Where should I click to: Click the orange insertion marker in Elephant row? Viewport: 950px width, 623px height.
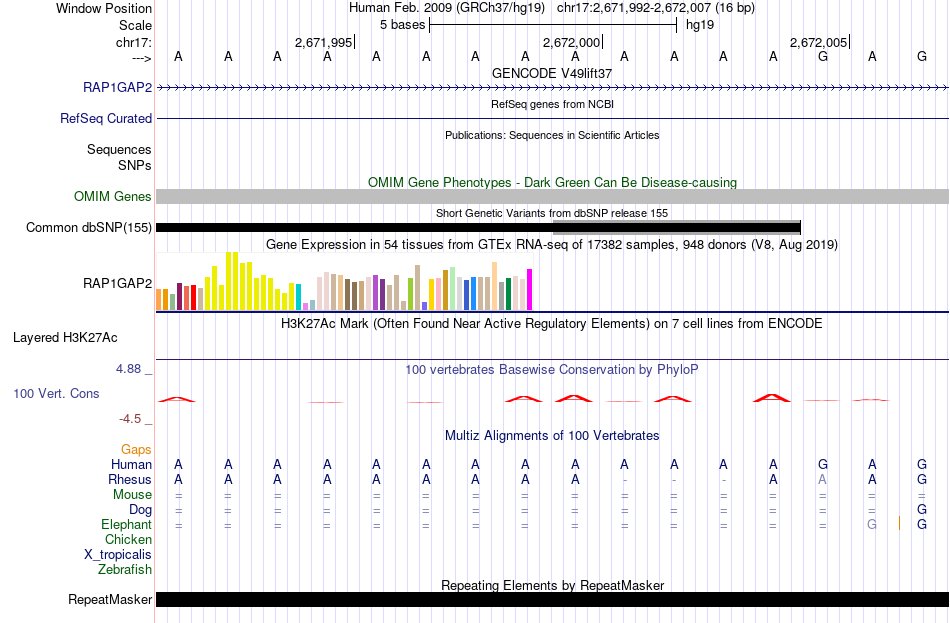point(899,524)
